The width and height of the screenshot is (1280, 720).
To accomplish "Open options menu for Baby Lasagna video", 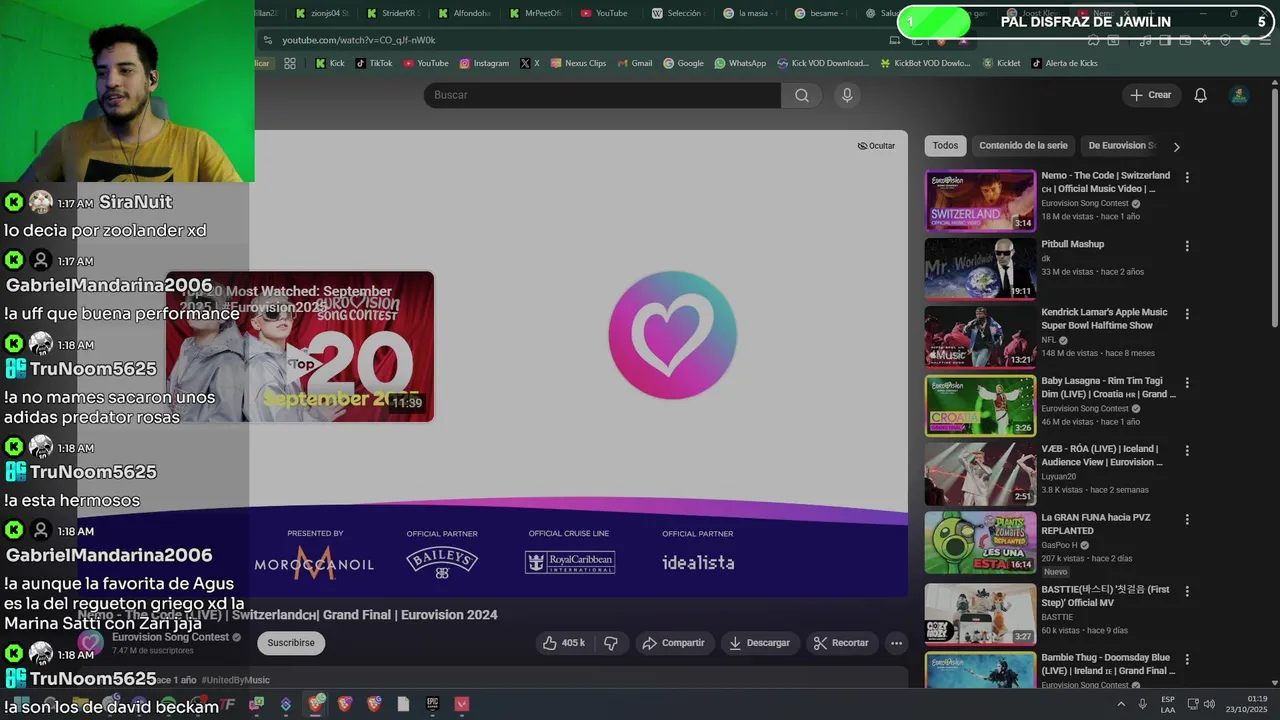I will (x=1187, y=382).
